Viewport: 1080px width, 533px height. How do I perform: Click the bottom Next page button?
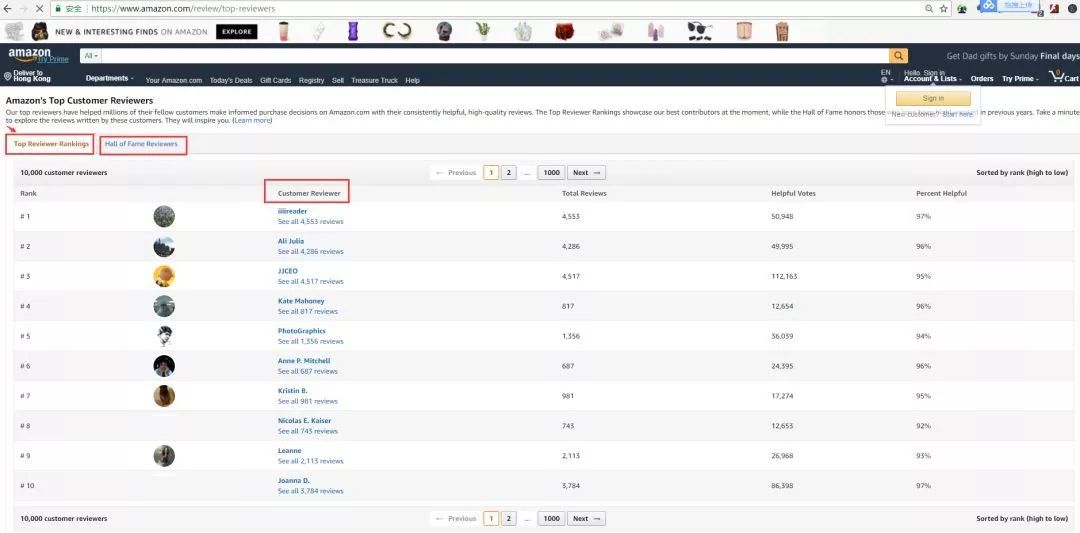[586, 519]
